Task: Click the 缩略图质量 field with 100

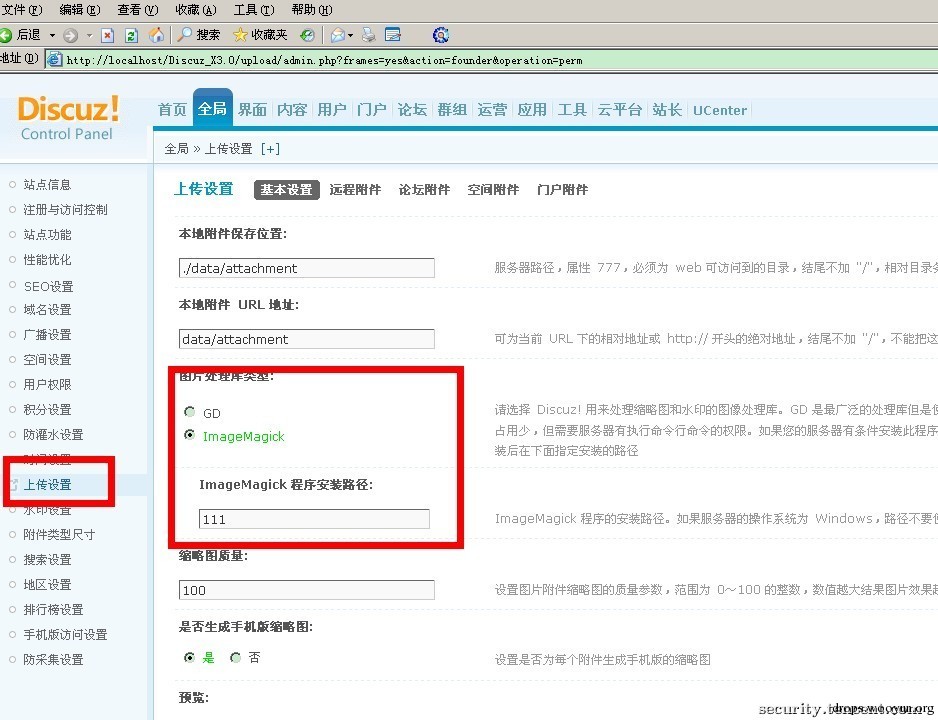Action: [x=306, y=590]
